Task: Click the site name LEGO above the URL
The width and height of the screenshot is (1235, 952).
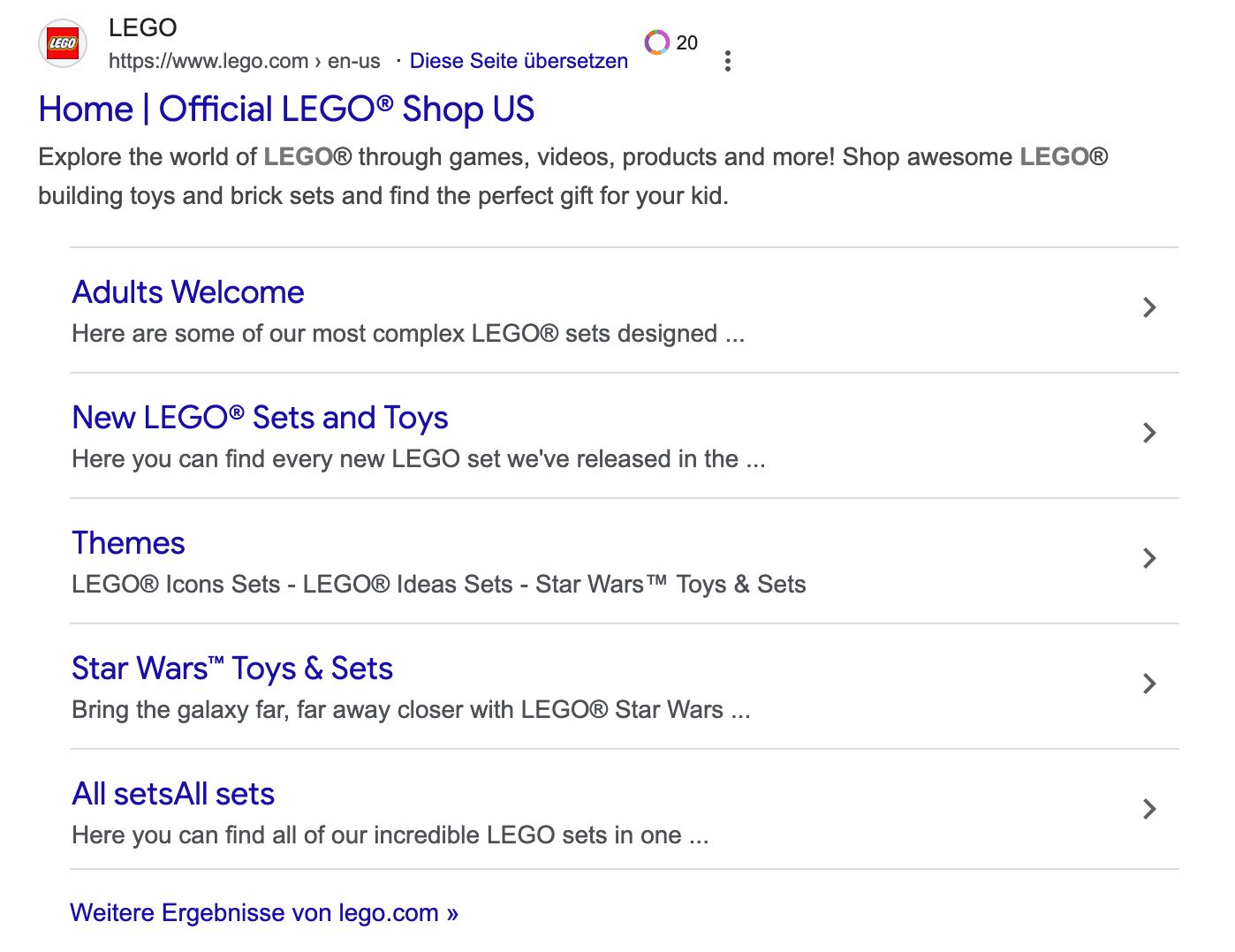Action: click(142, 27)
